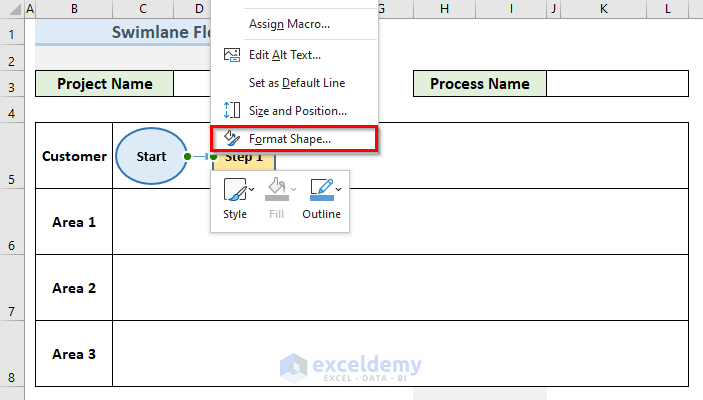Click the Format Shape paint bucket icon
This screenshot has height=400, width=703.
click(x=231, y=138)
